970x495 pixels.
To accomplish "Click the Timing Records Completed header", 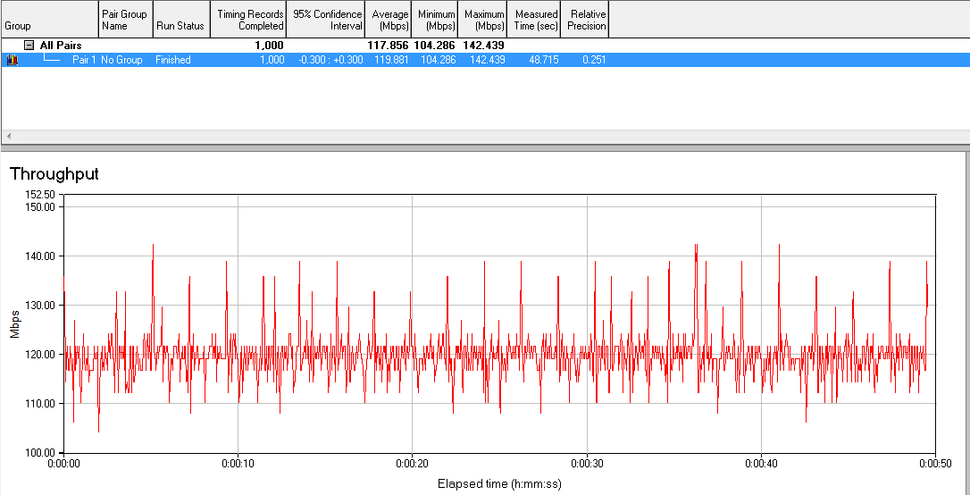I will (x=248, y=19).
